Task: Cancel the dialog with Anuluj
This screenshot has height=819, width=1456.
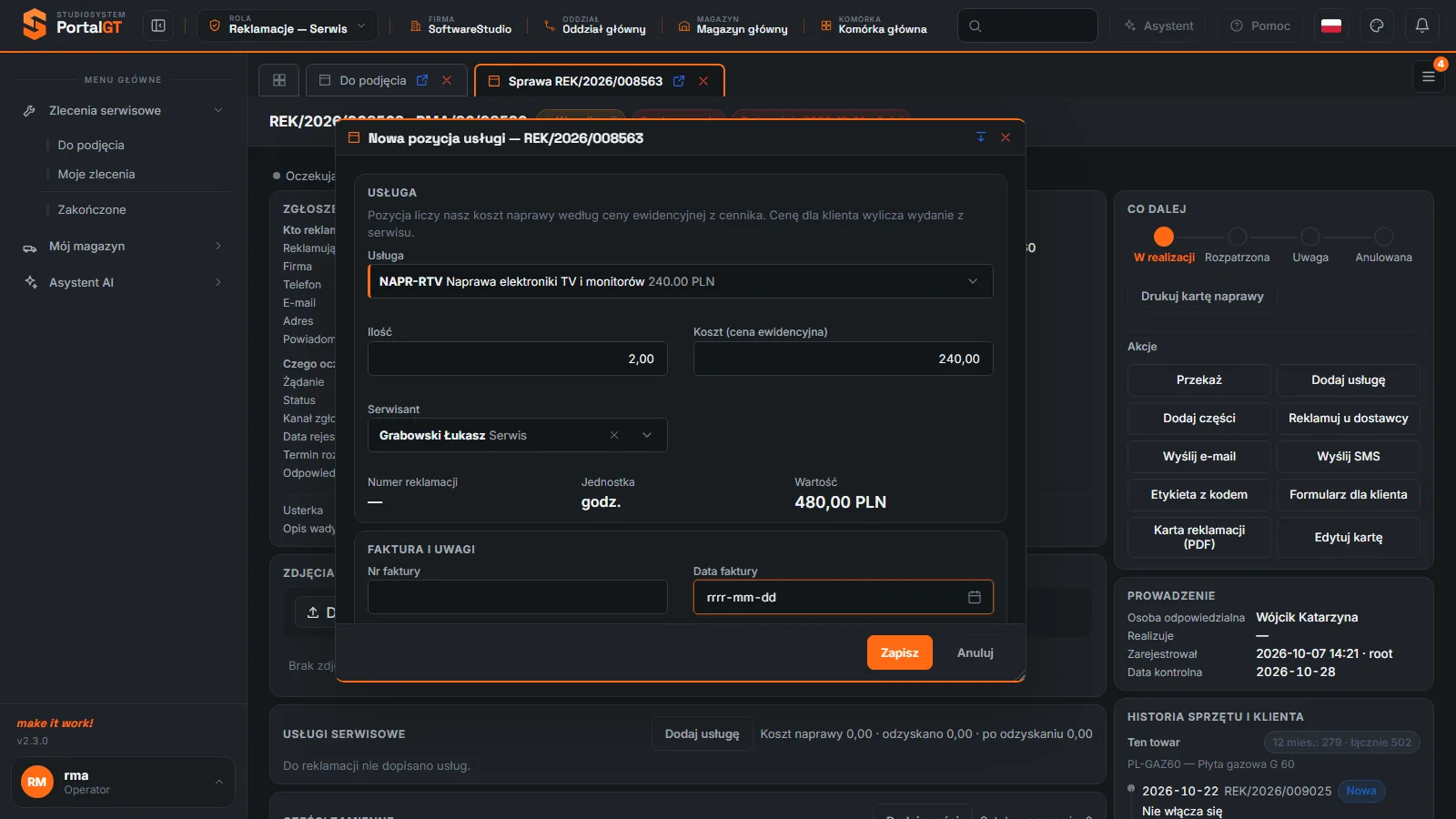Action: pos(976,652)
